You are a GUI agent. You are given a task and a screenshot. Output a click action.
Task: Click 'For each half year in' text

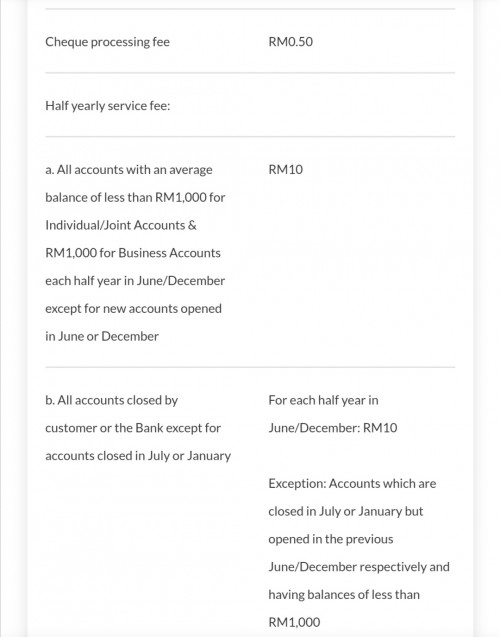click(x=323, y=401)
